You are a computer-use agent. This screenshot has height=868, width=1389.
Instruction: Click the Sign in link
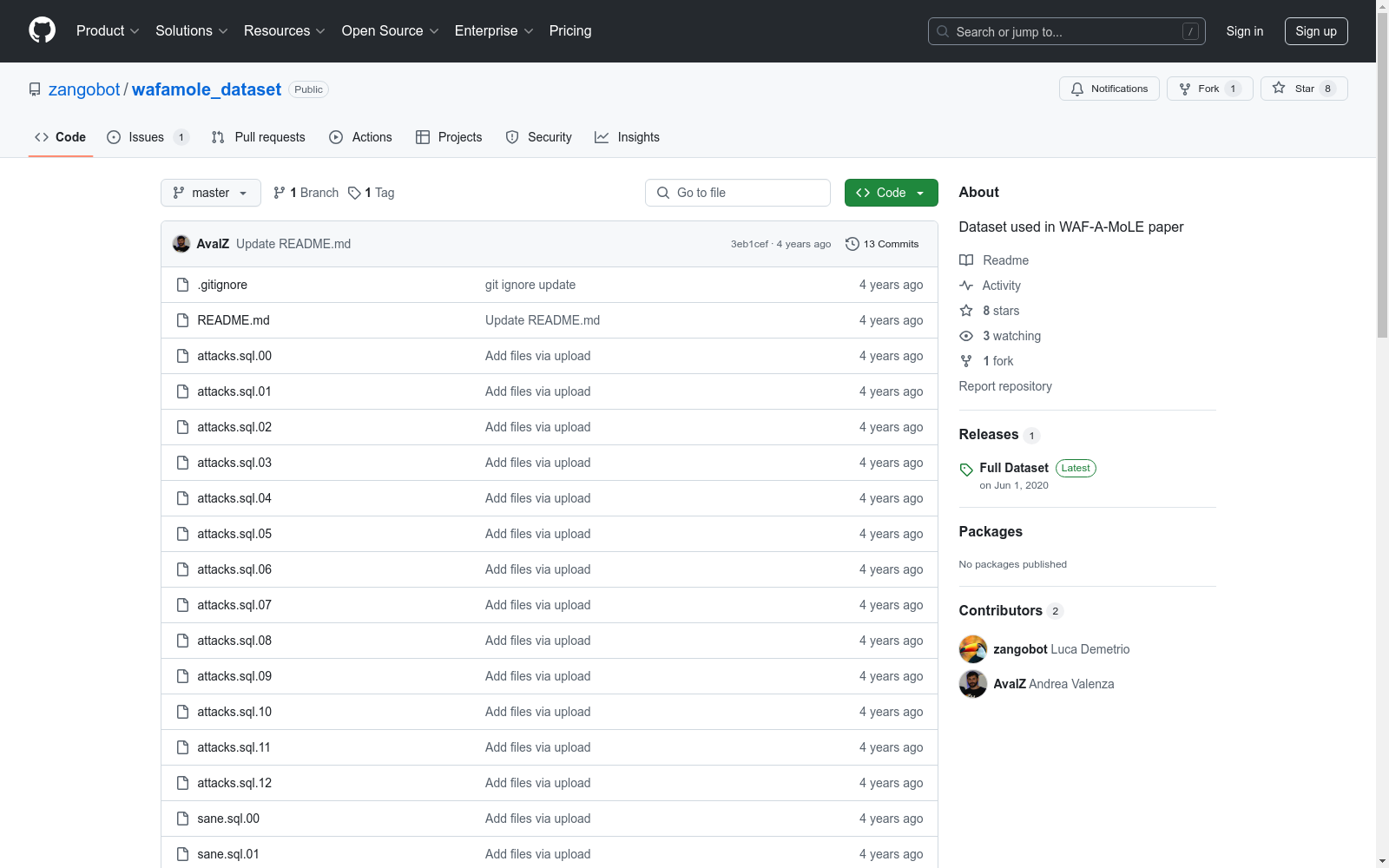coord(1244,31)
